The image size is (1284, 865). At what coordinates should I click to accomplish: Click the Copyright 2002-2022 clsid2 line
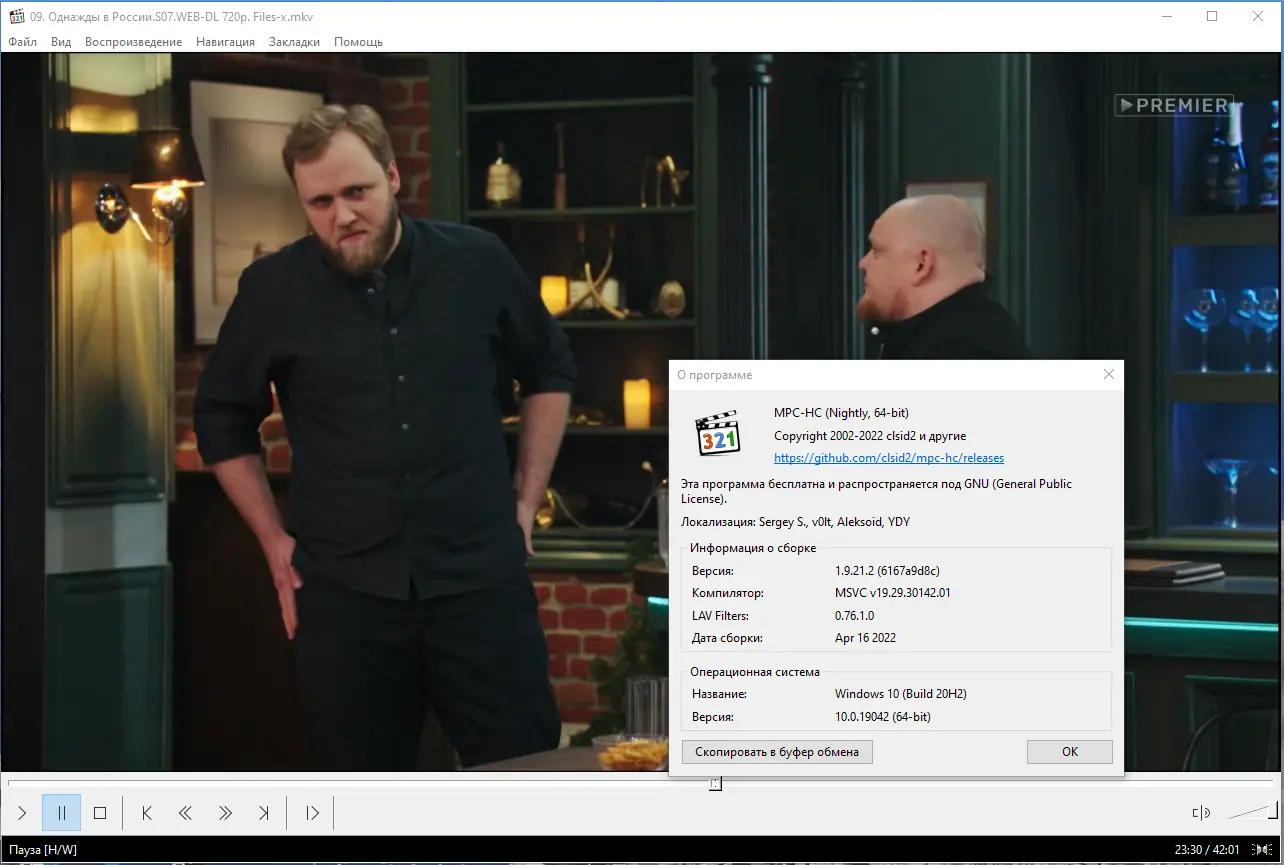point(870,436)
